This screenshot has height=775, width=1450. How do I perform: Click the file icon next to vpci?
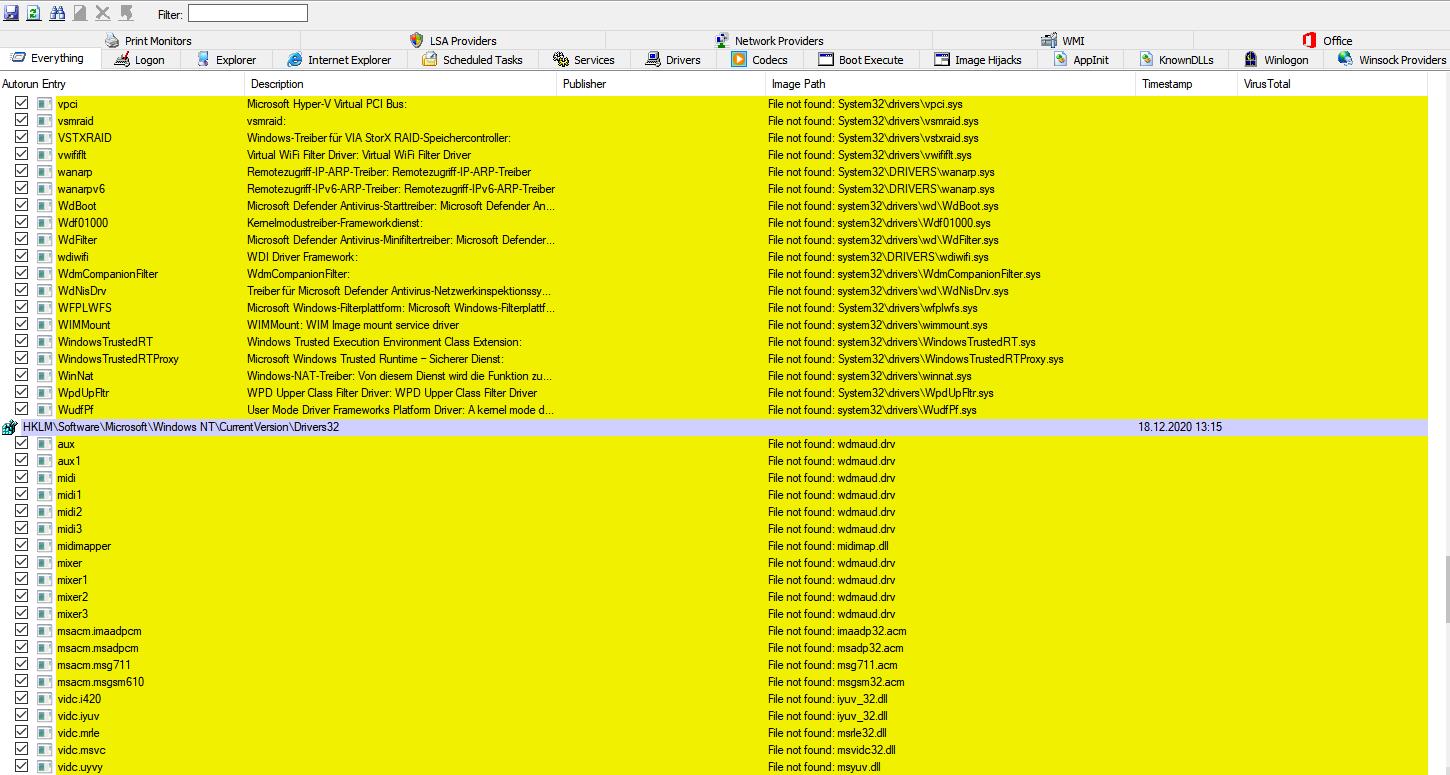pyautogui.click(x=44, y=104)
